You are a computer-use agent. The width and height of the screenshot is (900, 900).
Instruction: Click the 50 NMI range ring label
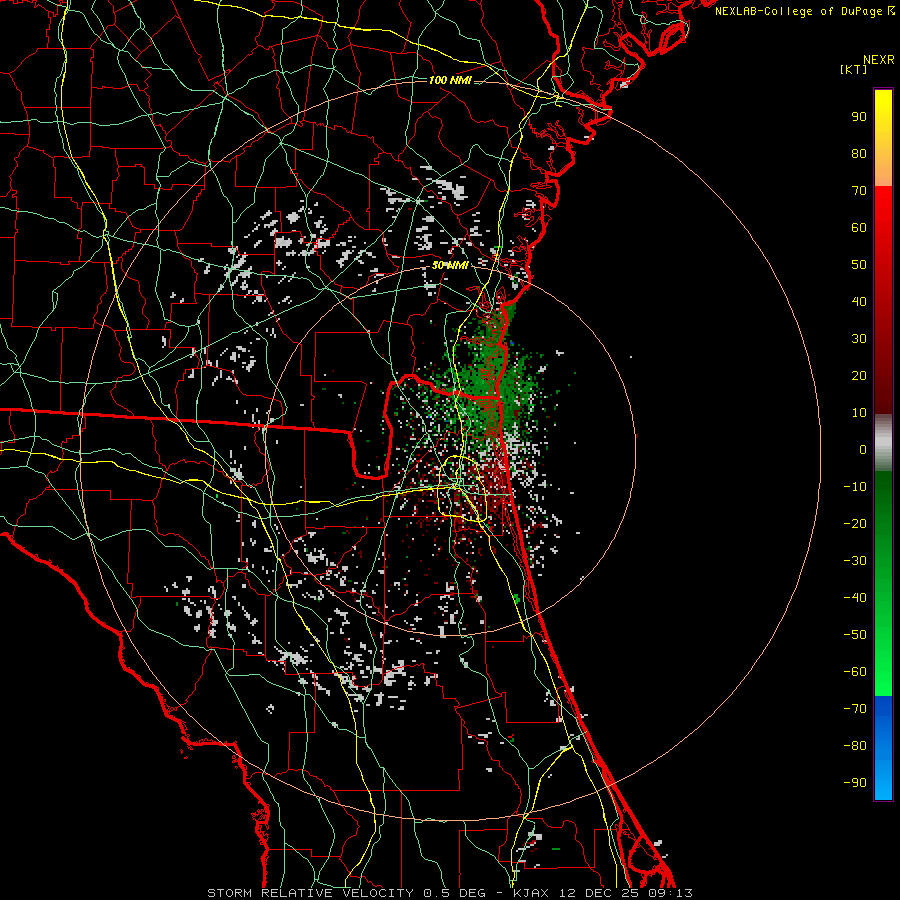click(x=449, y=265)
